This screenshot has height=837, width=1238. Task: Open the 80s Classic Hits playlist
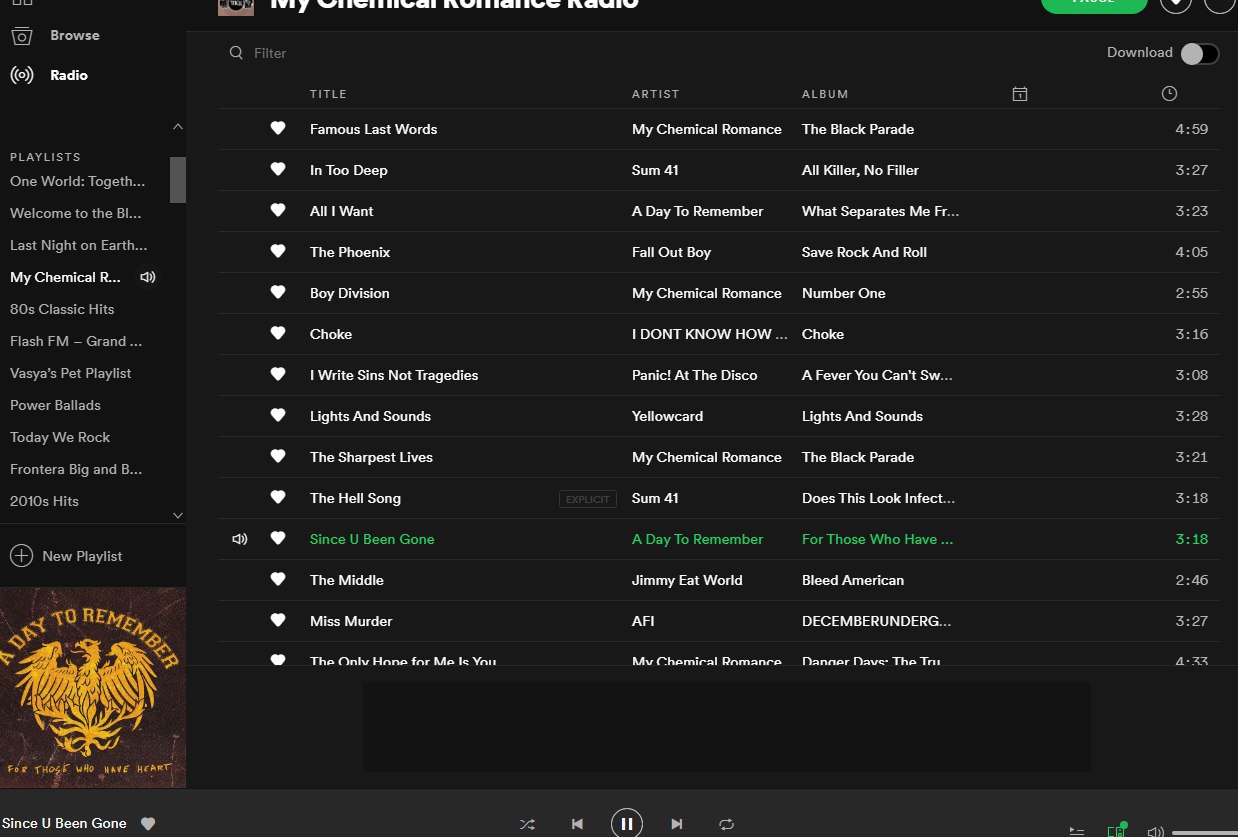[x=62, y=309]
